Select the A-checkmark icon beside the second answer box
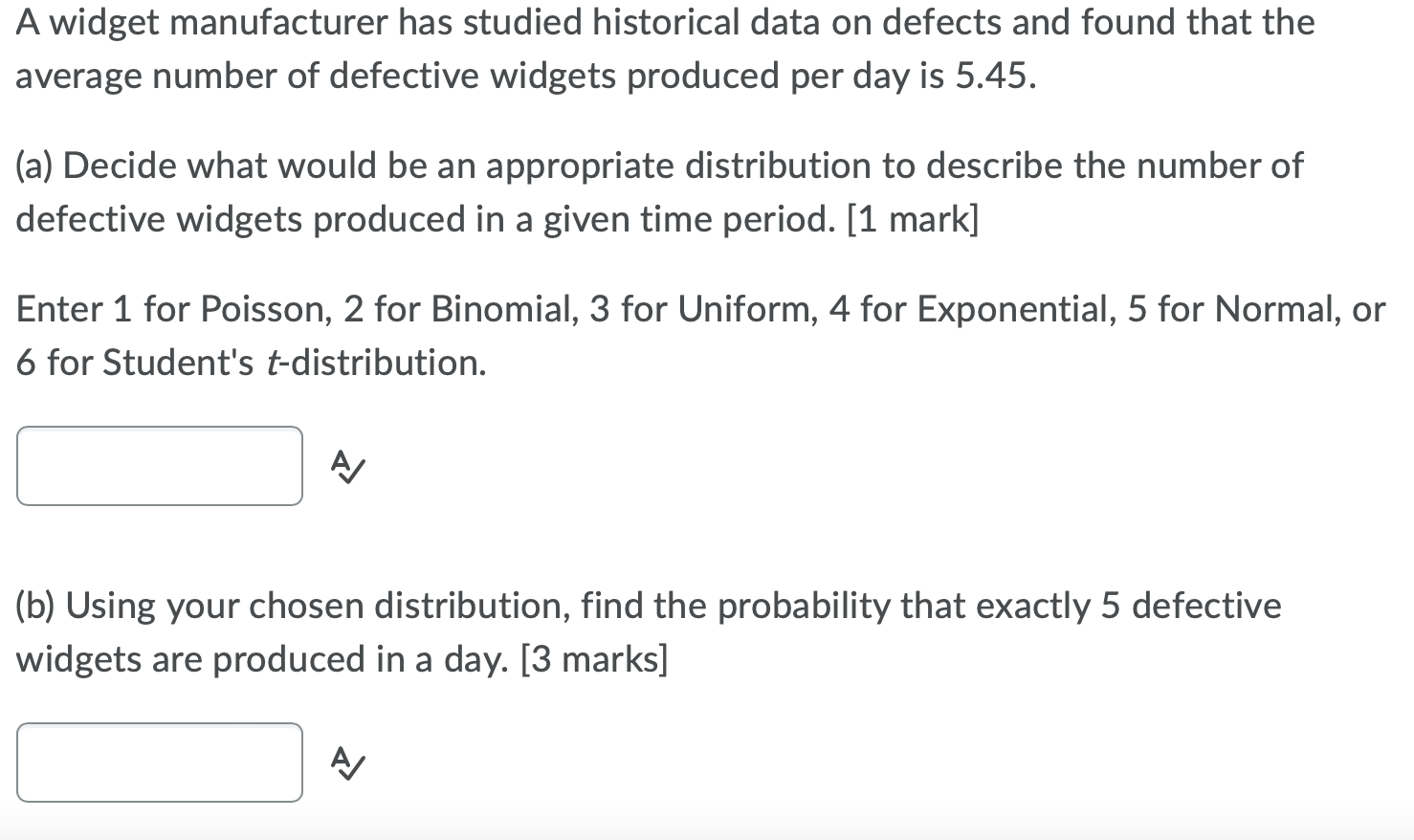 pyautogui.click(x=345, y=764)
